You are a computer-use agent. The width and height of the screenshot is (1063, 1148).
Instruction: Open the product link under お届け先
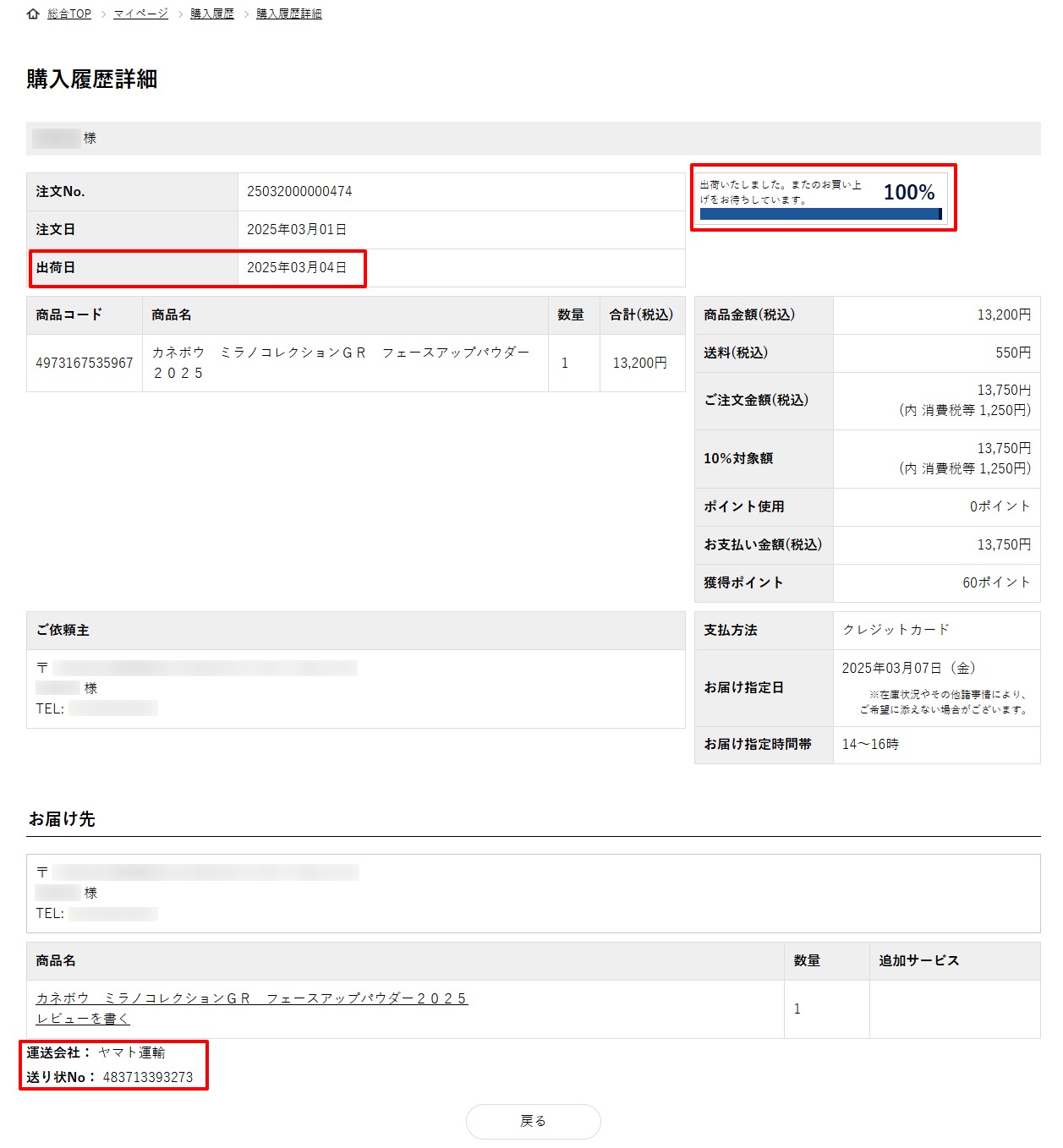click(251, 998)
